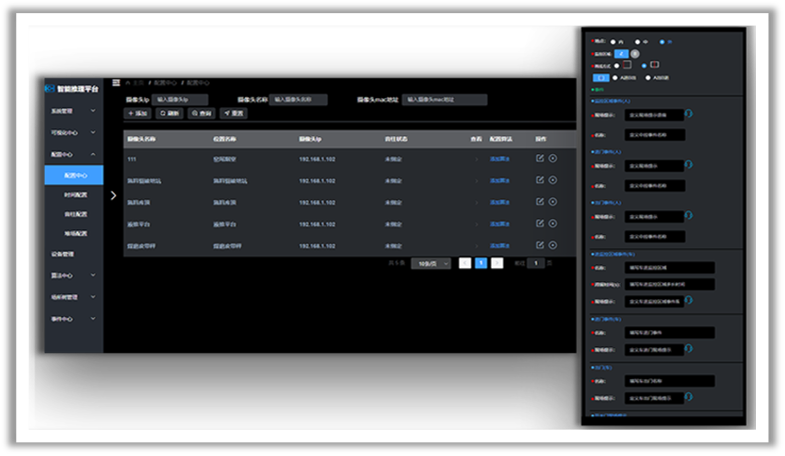Select the first radio option in top row
This screenshot has width=785, height=456.
(613, 41)
